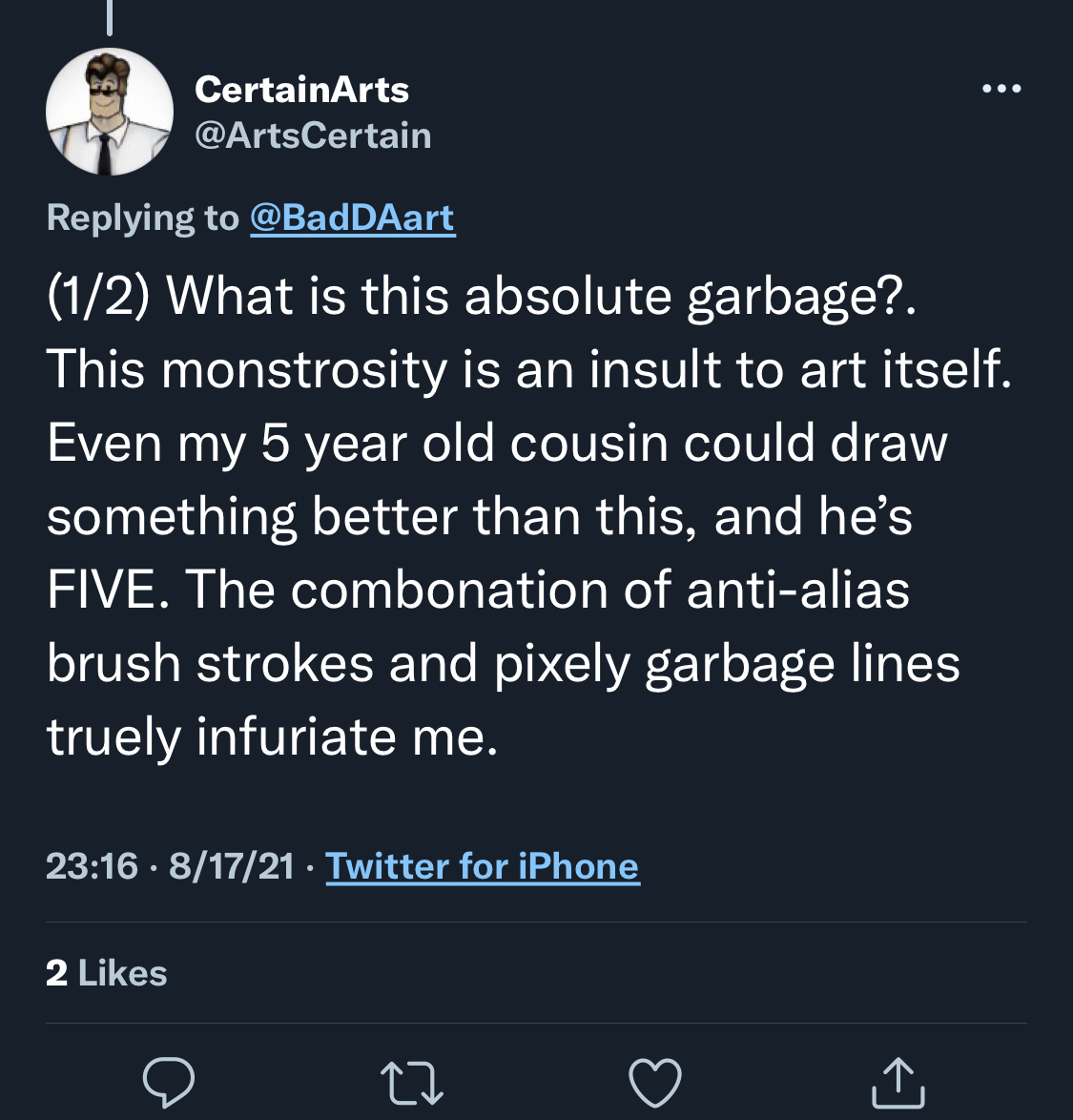Viewport: 1073px width, 1120px height.
Task: Open the three-dot more options menu
Action: point(1001,89)
